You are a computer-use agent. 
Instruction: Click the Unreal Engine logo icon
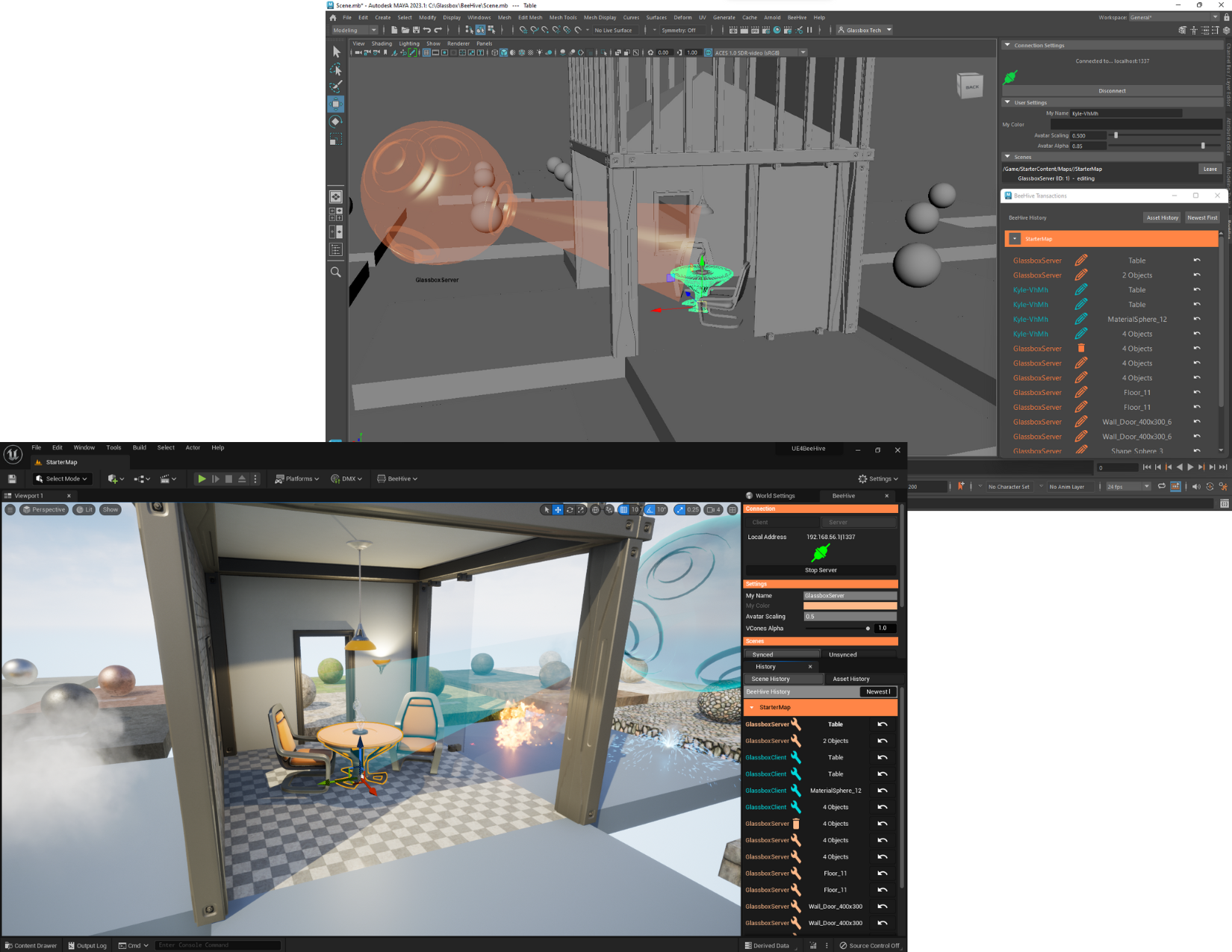point(13,454)
